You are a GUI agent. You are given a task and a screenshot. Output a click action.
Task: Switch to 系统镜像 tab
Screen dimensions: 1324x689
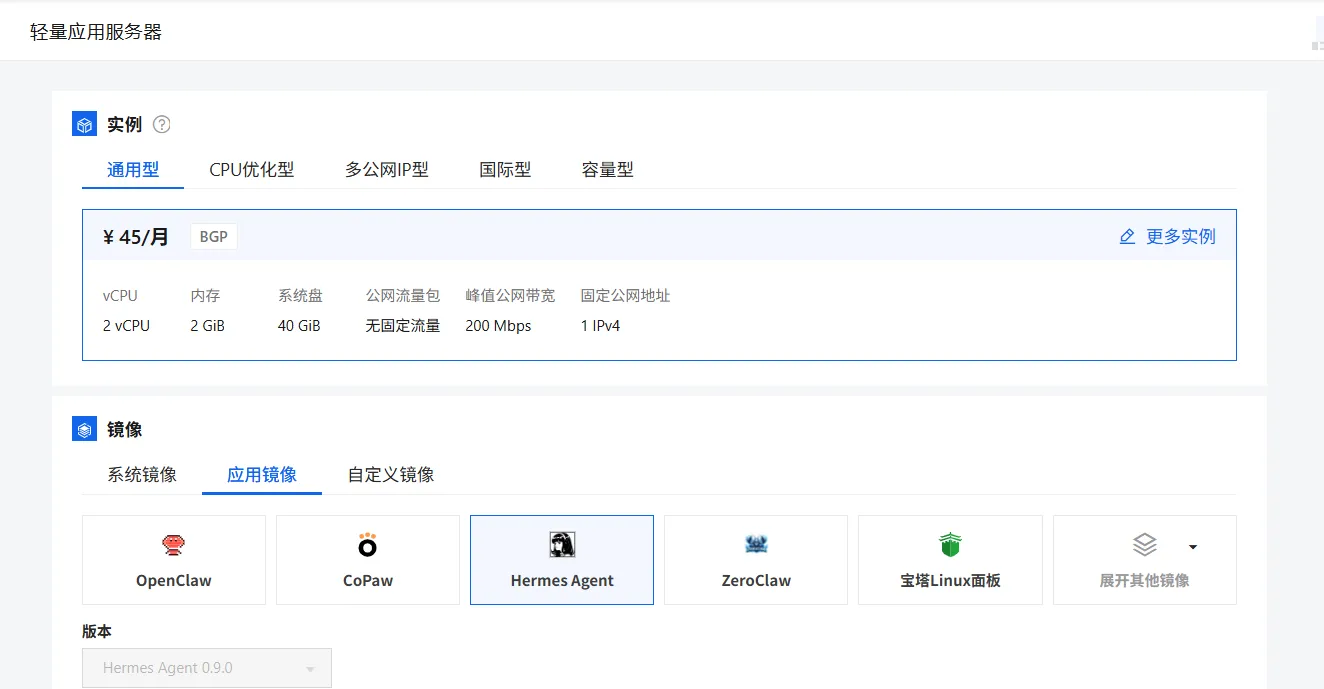142,475
